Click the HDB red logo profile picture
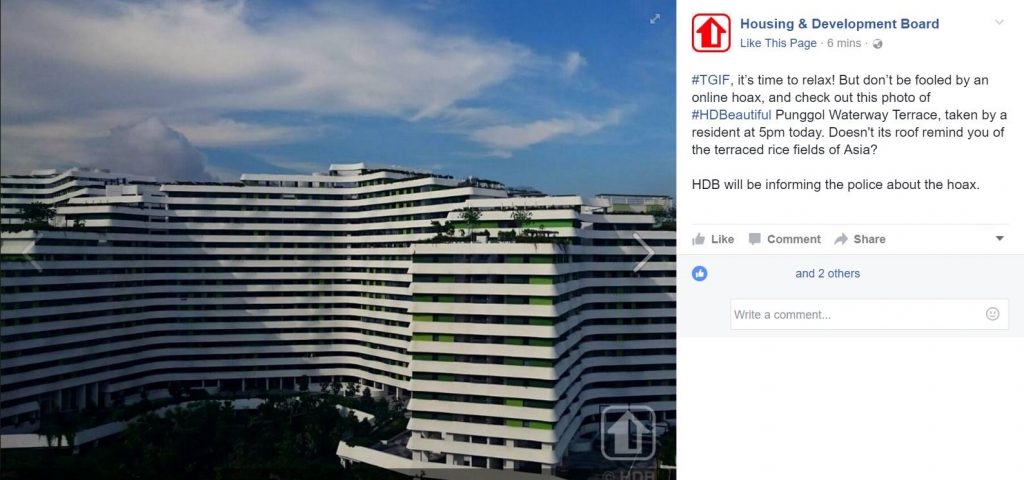 [711, 33]
